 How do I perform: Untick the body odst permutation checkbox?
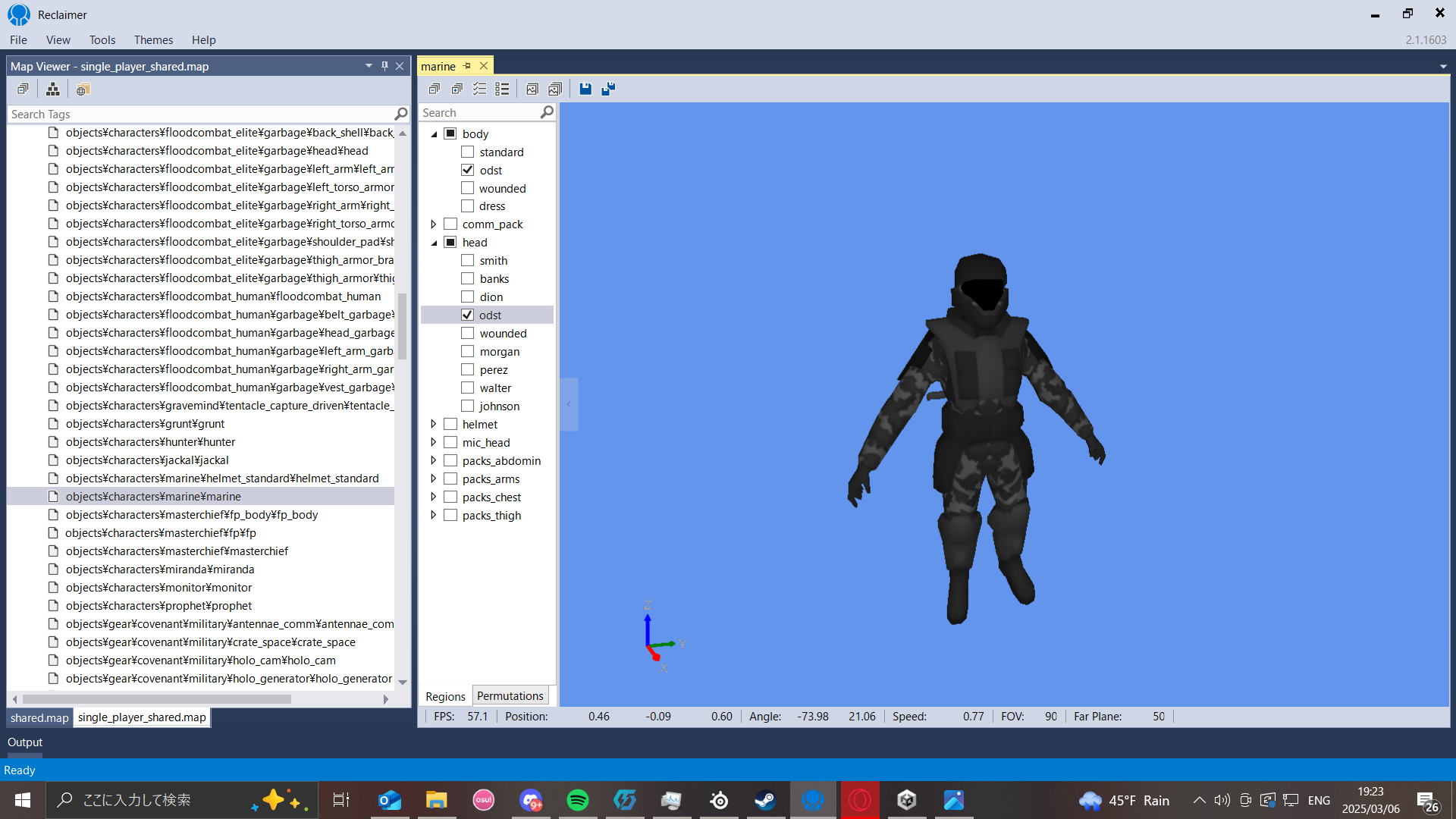tap(468, 170)
